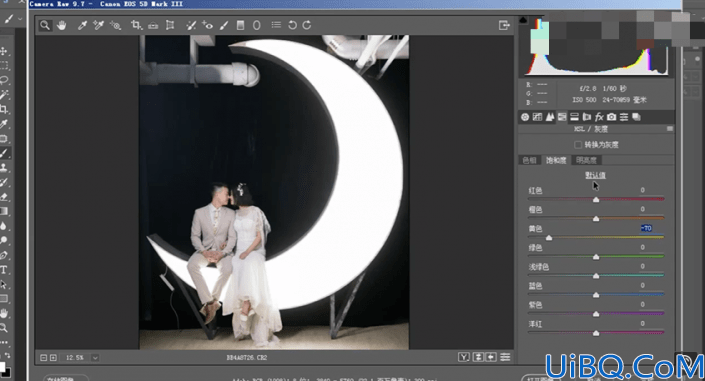Select the Hand tool in Camera Raw toolbar
The height and width of the screenshot is (381, 705).
tap(62, 25)
